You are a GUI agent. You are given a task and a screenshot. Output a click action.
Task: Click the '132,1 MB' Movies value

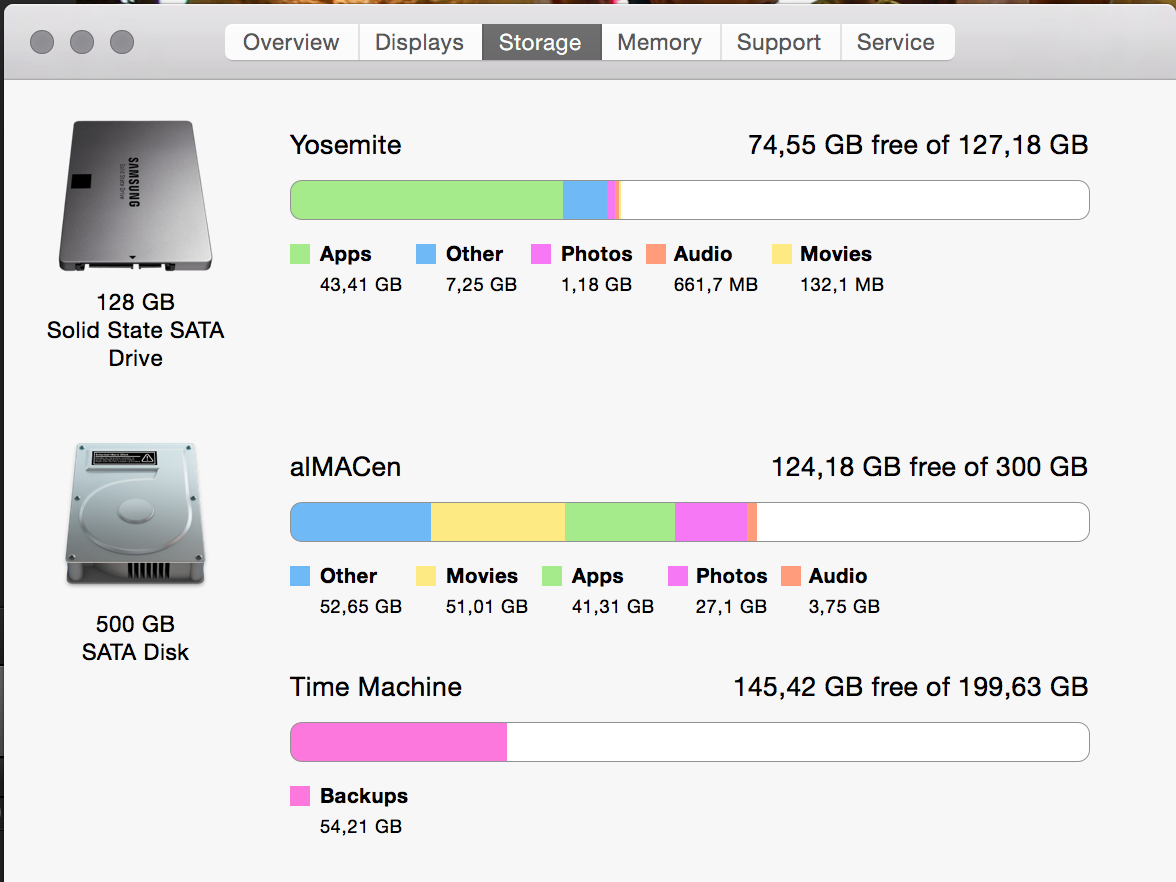[842, 285]
